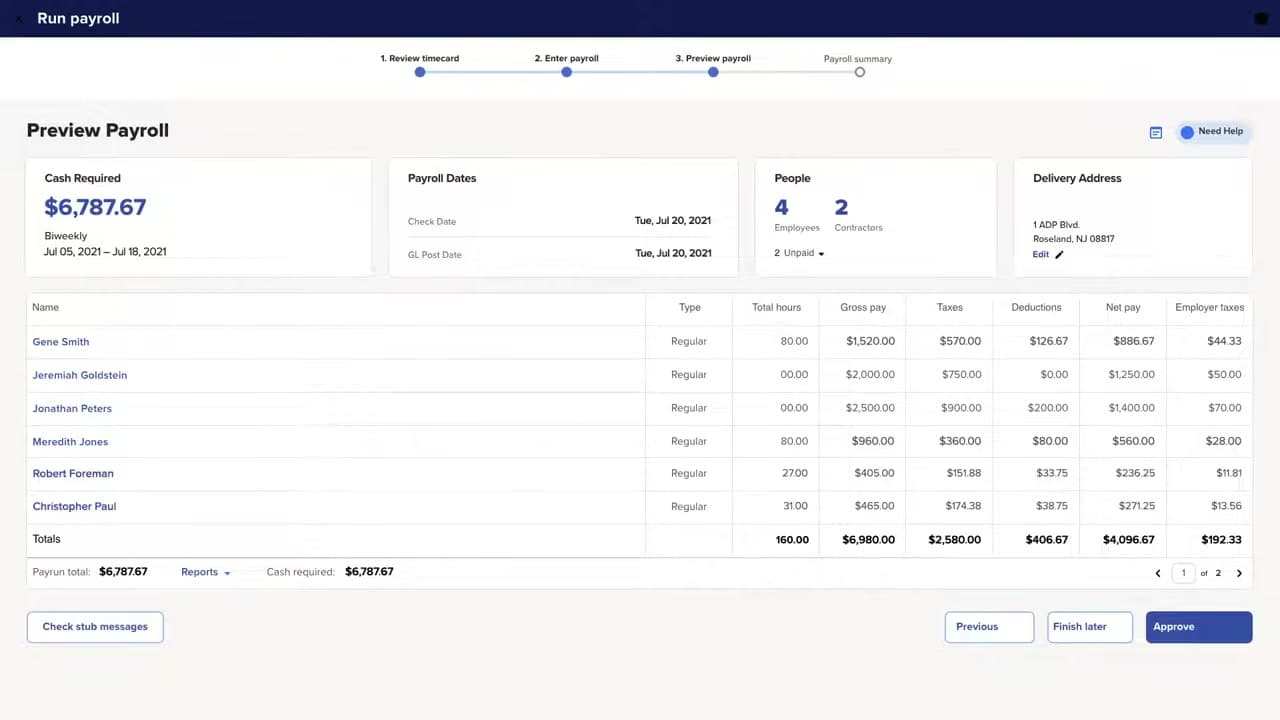Click the page number input field
Image resolution: width=1280 pixels, height=720 pixels.
[x=1183, y=573]
